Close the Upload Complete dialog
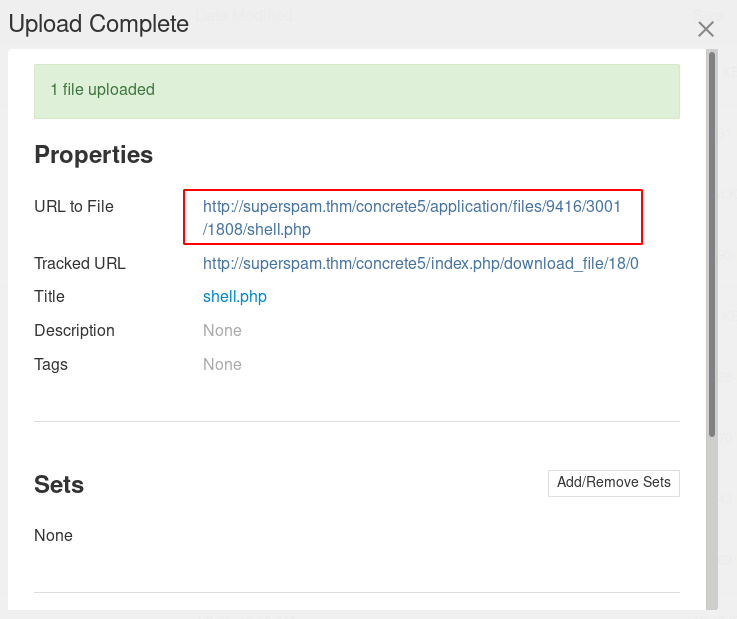 coord(706,29)
